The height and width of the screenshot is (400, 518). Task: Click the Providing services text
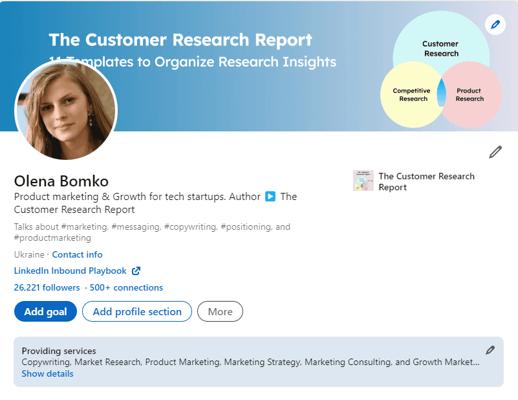(x=59, y=351)
